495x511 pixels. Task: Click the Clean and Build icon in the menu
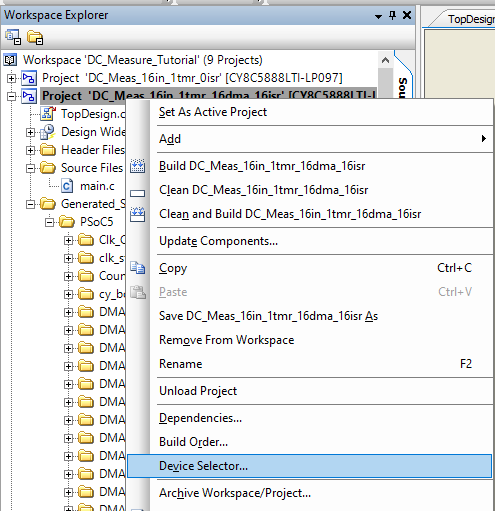(137, 214)
